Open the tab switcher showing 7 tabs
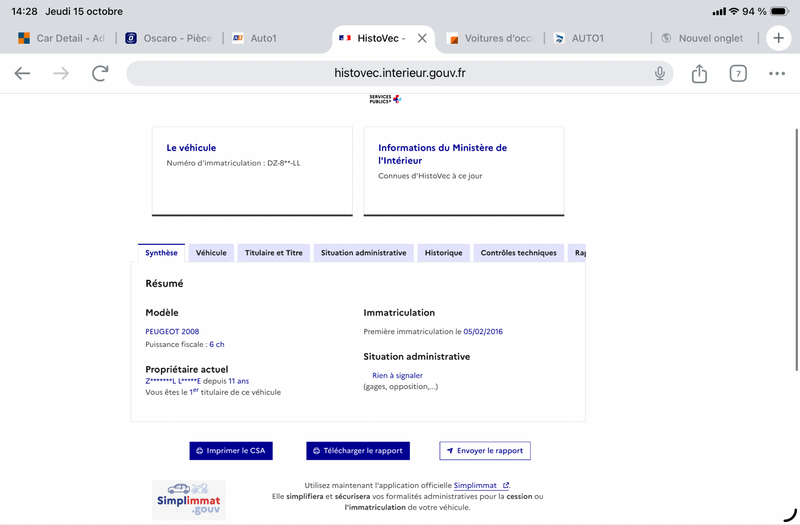This screenshot has height=525, width=800. click(738, 73)
